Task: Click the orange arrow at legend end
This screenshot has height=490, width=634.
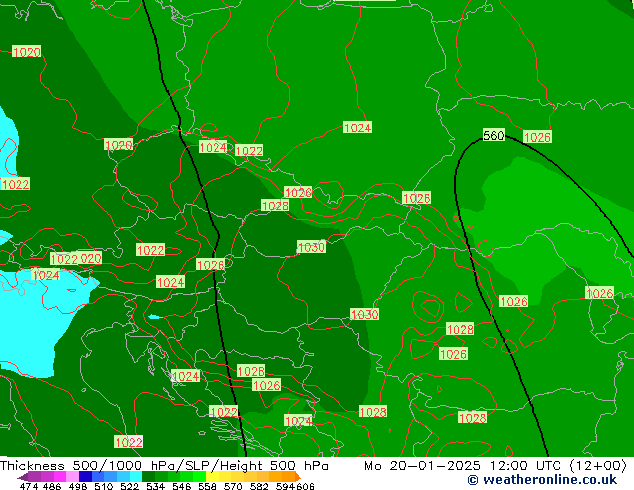Action: [298, 477]
